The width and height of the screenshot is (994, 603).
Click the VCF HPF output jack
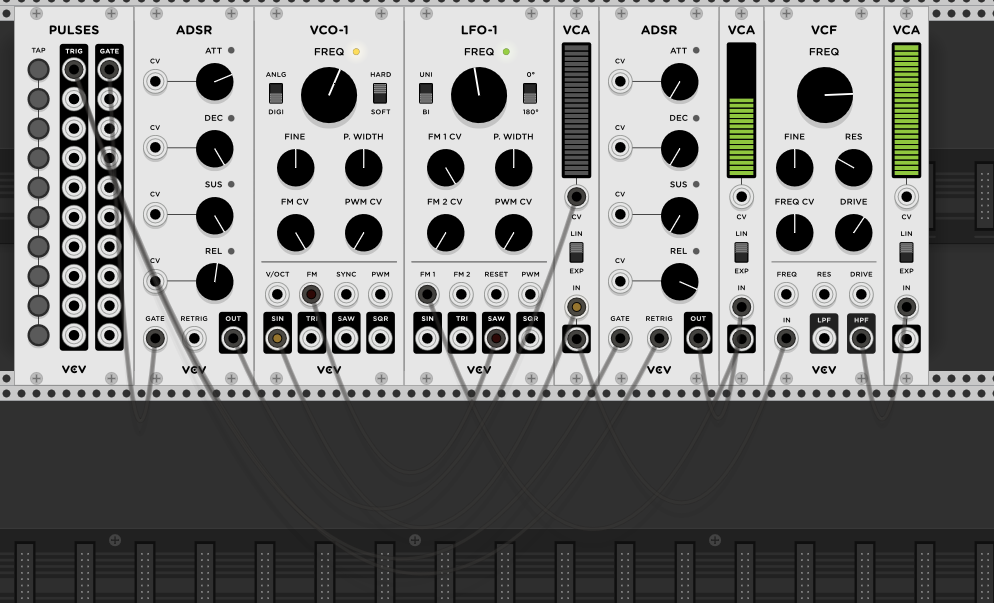[861, 339]
